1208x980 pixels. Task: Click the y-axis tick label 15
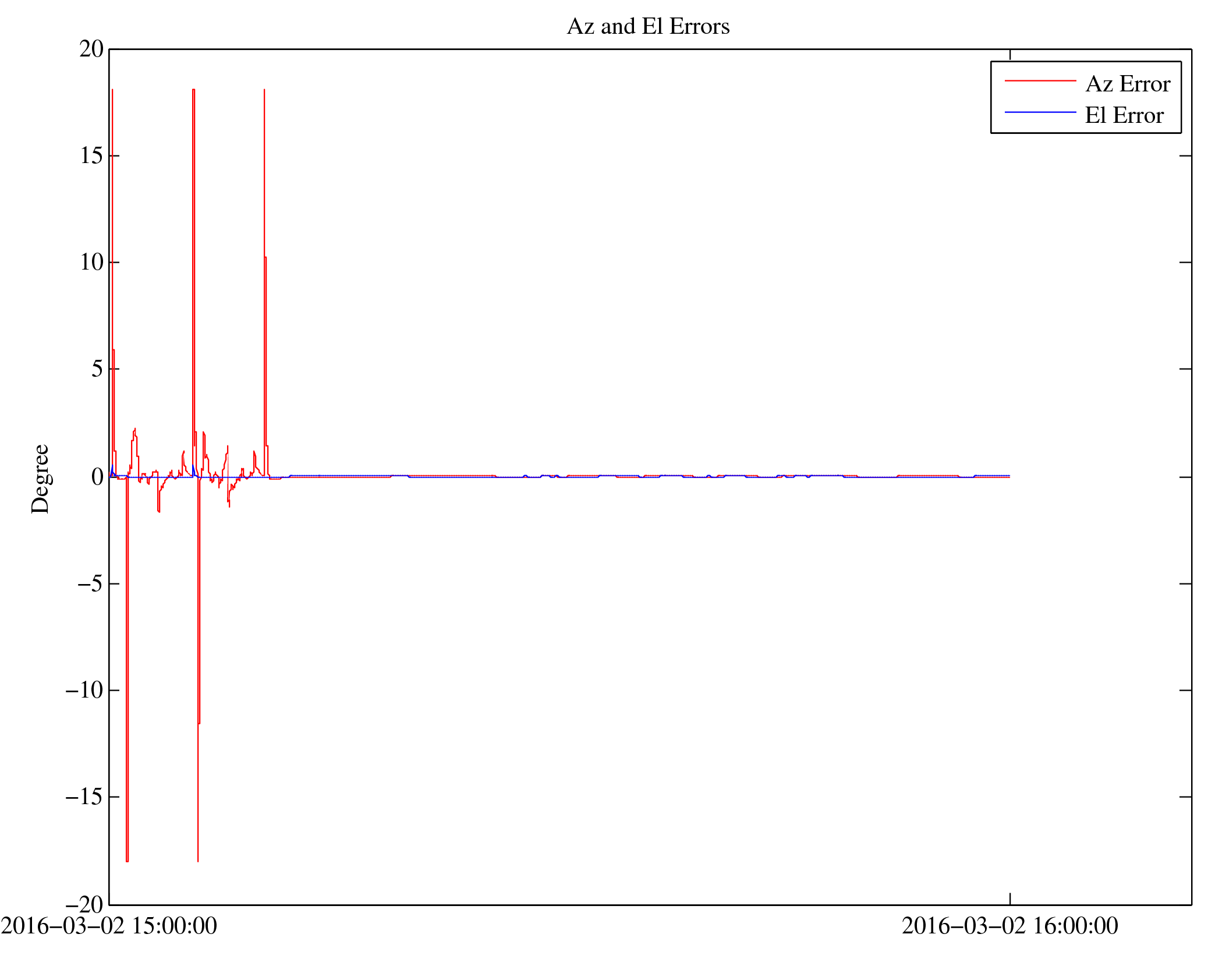[x=91, y=156]
